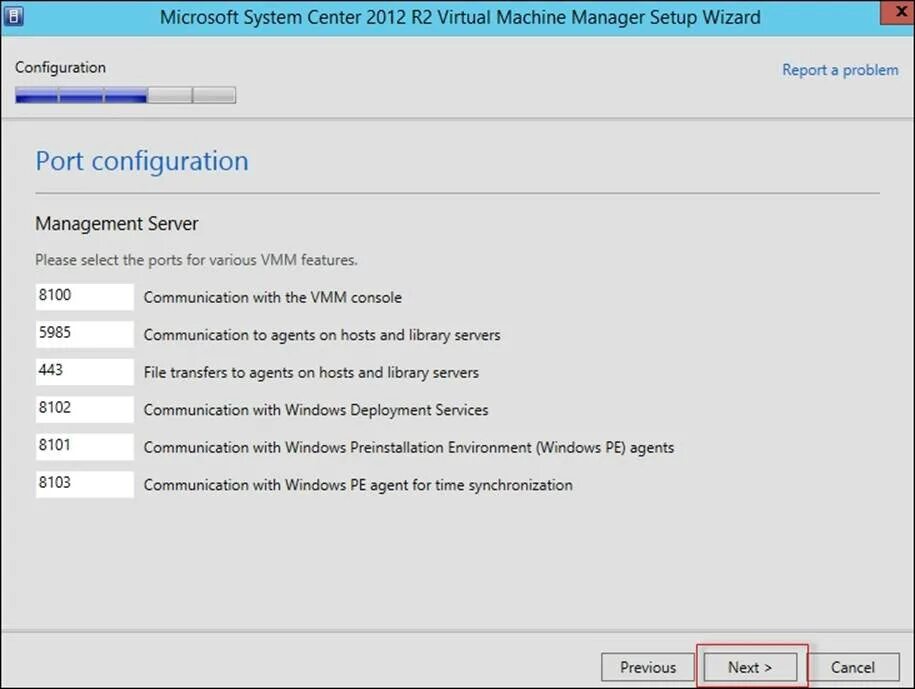Click the fourth progress bar segment
The height and width of the screenshot is (689, 915).
(x=170, y=95)
